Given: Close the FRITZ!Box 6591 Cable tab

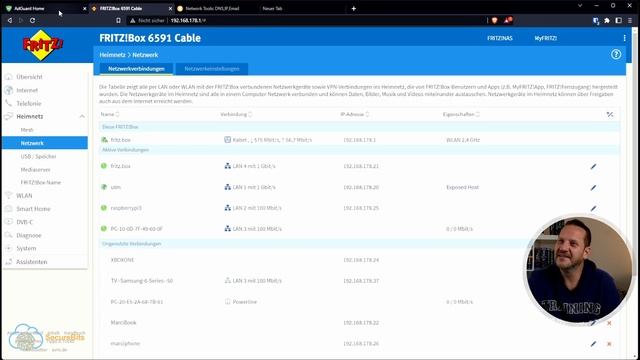Looking at the screenshot, I should tap(170, 8).
